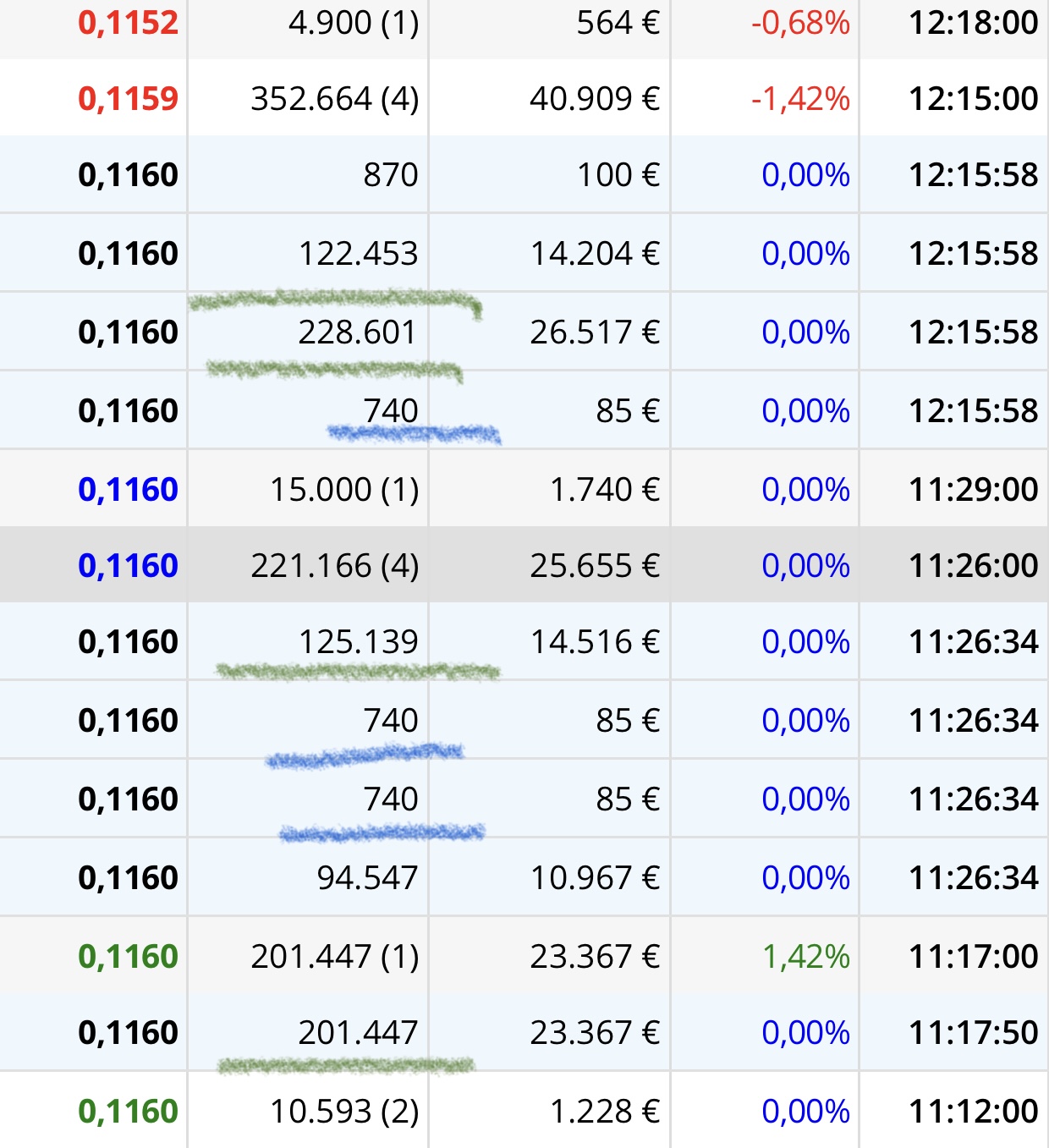The width and height of the screenshot is (1049, 1148).
Task: Select the time 11:29:00
Action: coord(974,490)
